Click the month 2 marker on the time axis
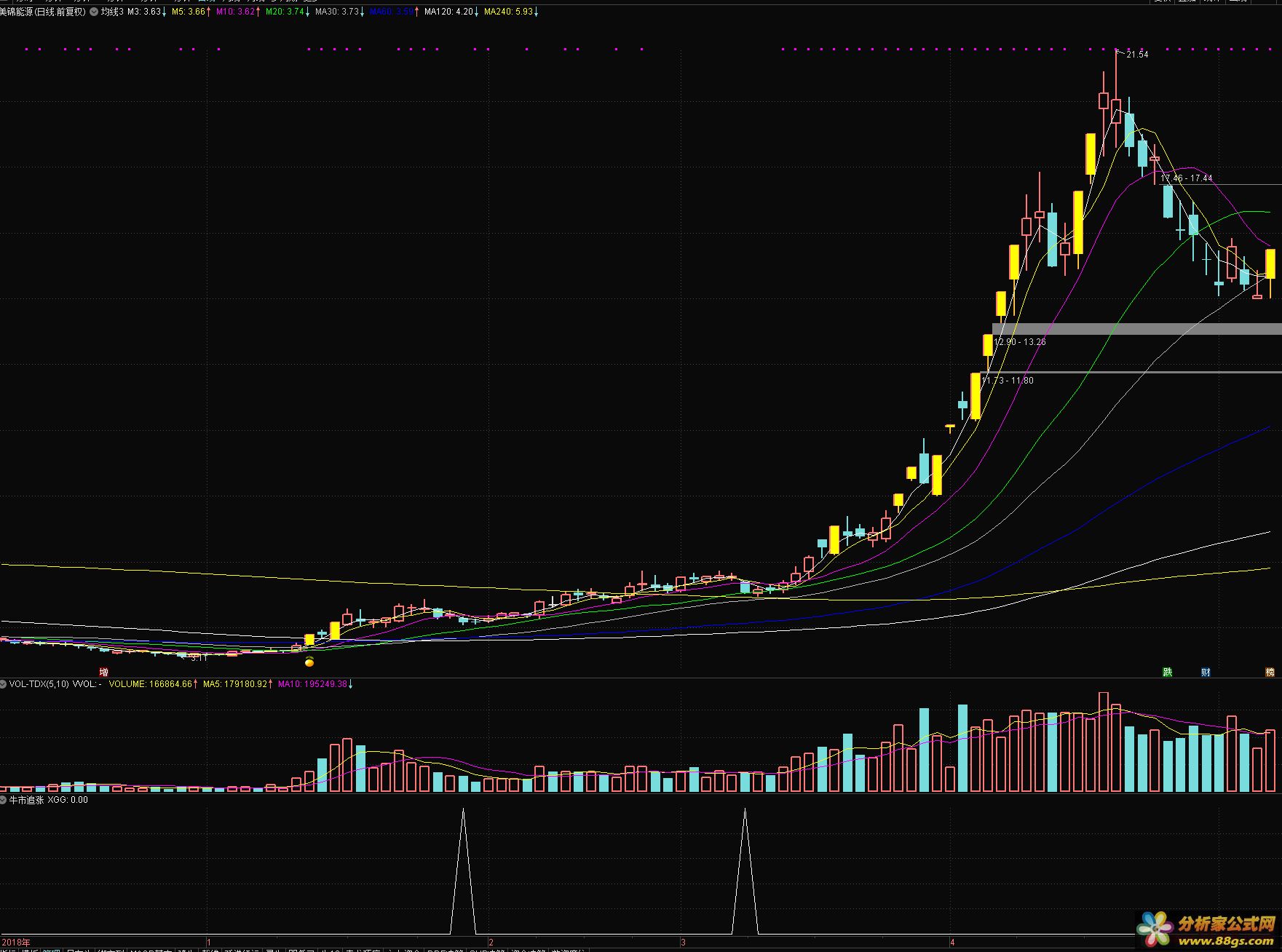Image resolution: width=1282 pixels, height=952 pixels. (x=491, y=942)
